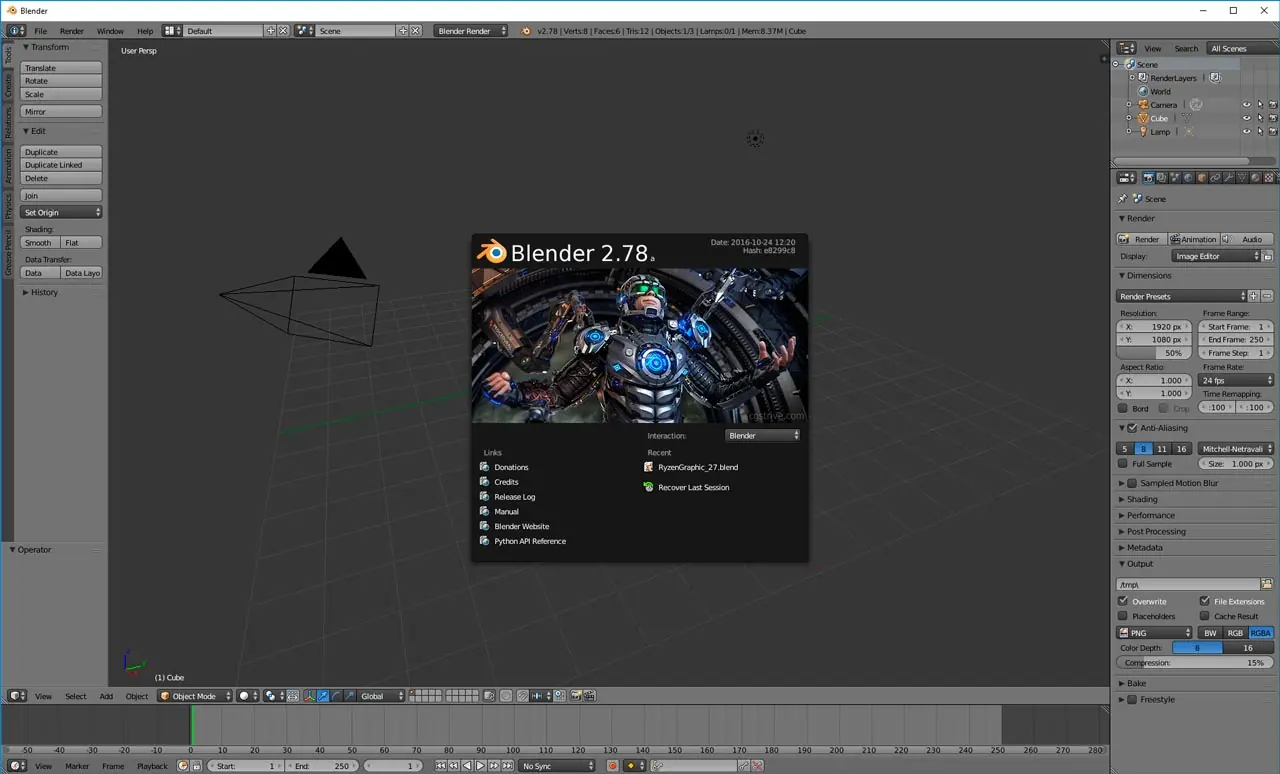
Task: Expand the Sampled Motion Blur panel
Action: click(x=1122, y=483)
